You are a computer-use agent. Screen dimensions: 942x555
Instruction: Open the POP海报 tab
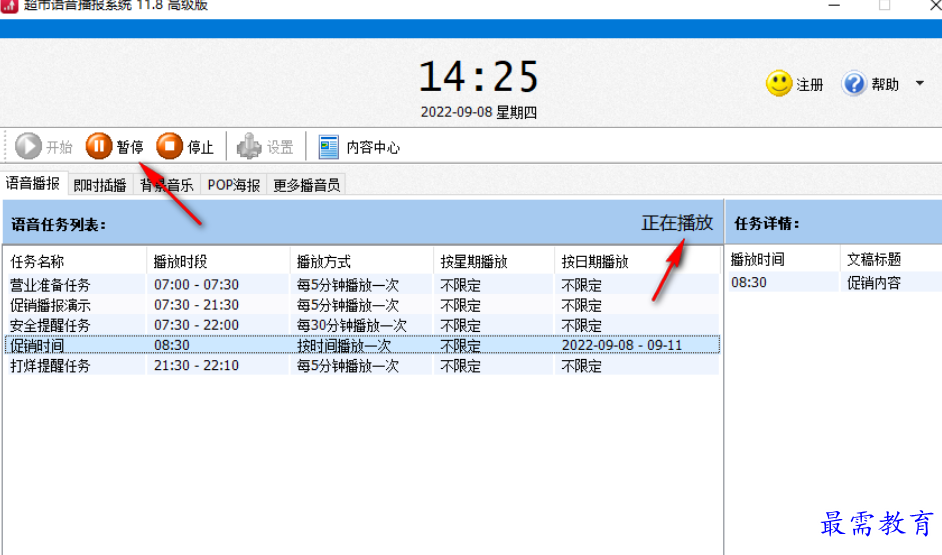click(234, 185)
